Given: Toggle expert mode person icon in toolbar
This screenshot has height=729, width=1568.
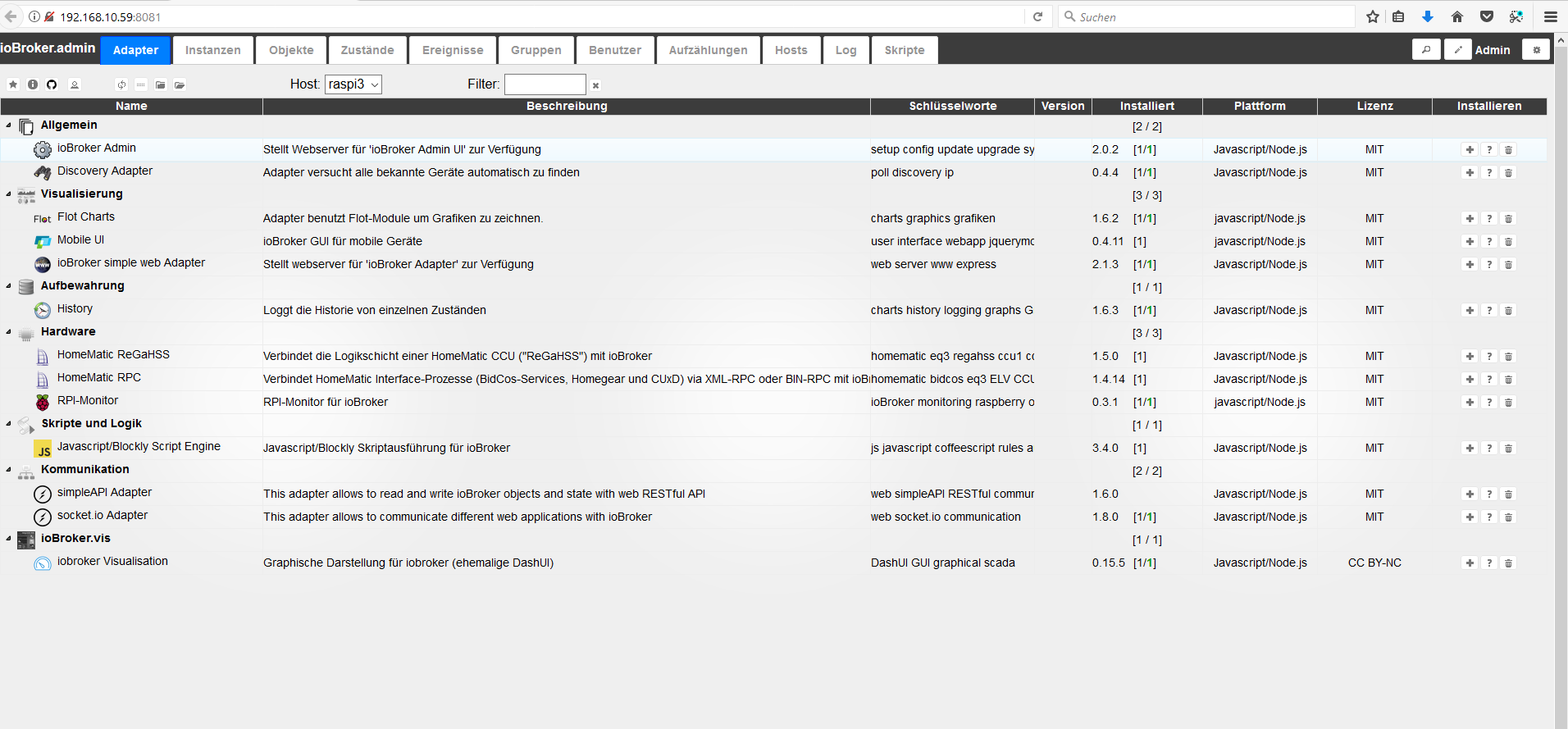Looking at the screenshot, I should click(x=75, y=84).
